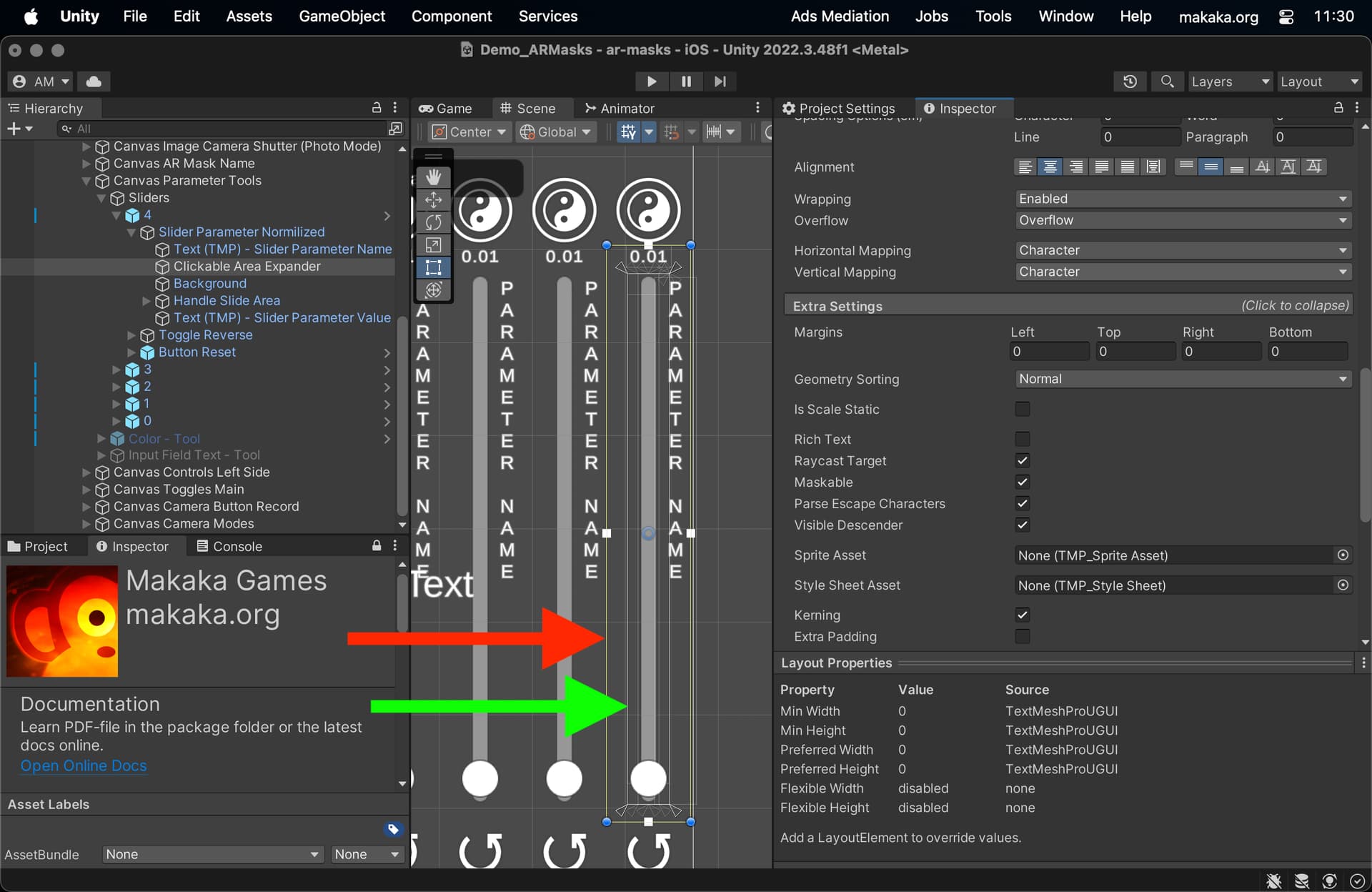Select the Move tool
Viewport: 1372px width, 892px height.
(433, 200)
